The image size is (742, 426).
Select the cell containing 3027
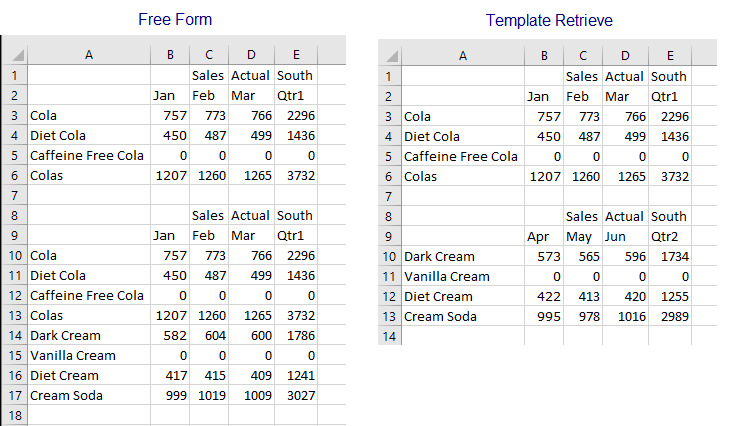(x=296, y=395)
